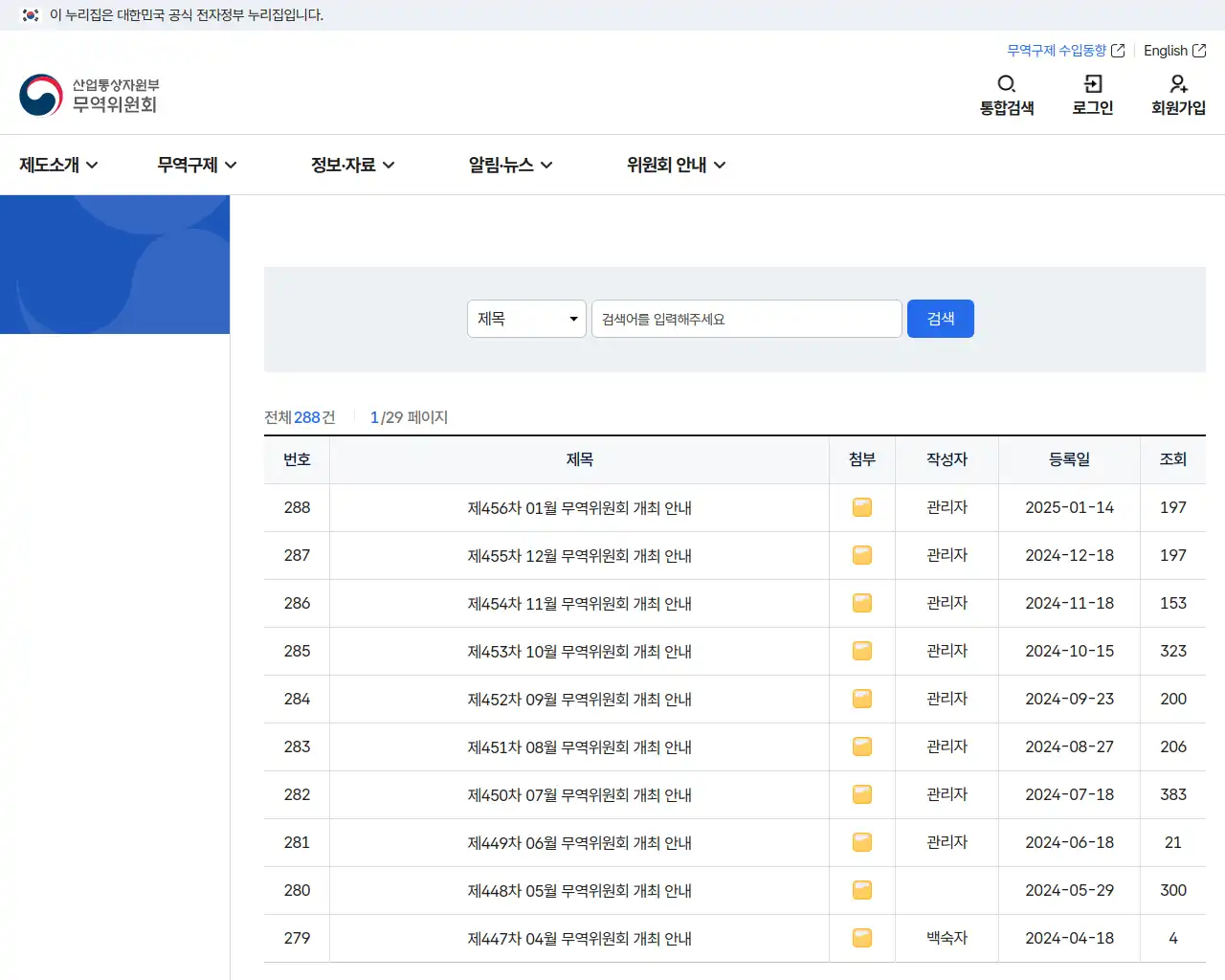
Task: Select the date 2024-10-15
Action: coord(1070,651)
